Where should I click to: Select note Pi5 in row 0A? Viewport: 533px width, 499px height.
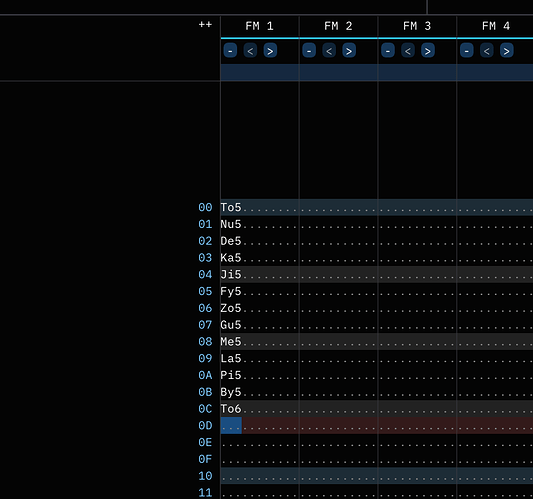tap(231, 375)
